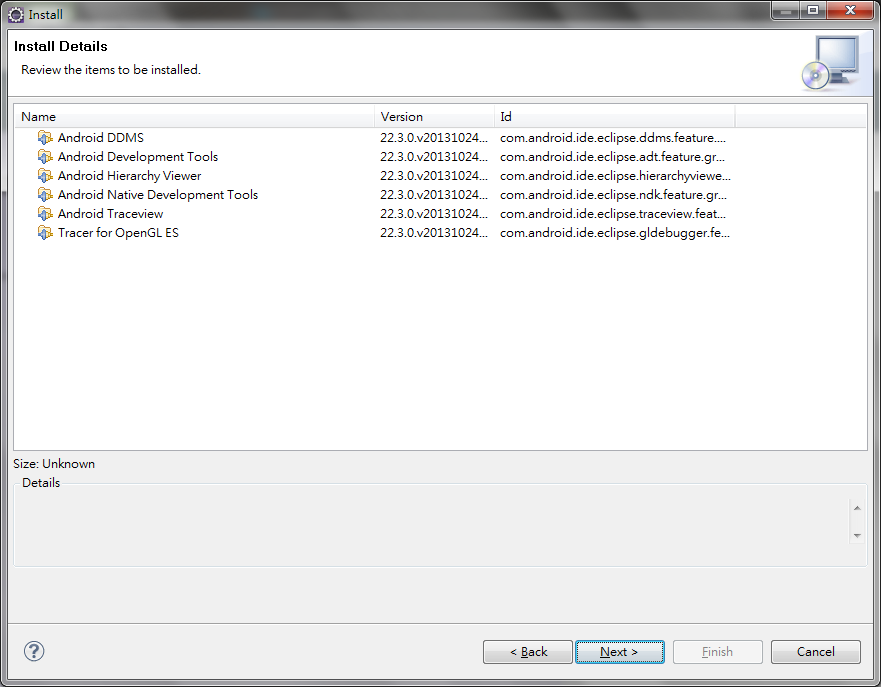Go to the next wizard page
This screenshot has height=687, width=881.
pos(619,652)
